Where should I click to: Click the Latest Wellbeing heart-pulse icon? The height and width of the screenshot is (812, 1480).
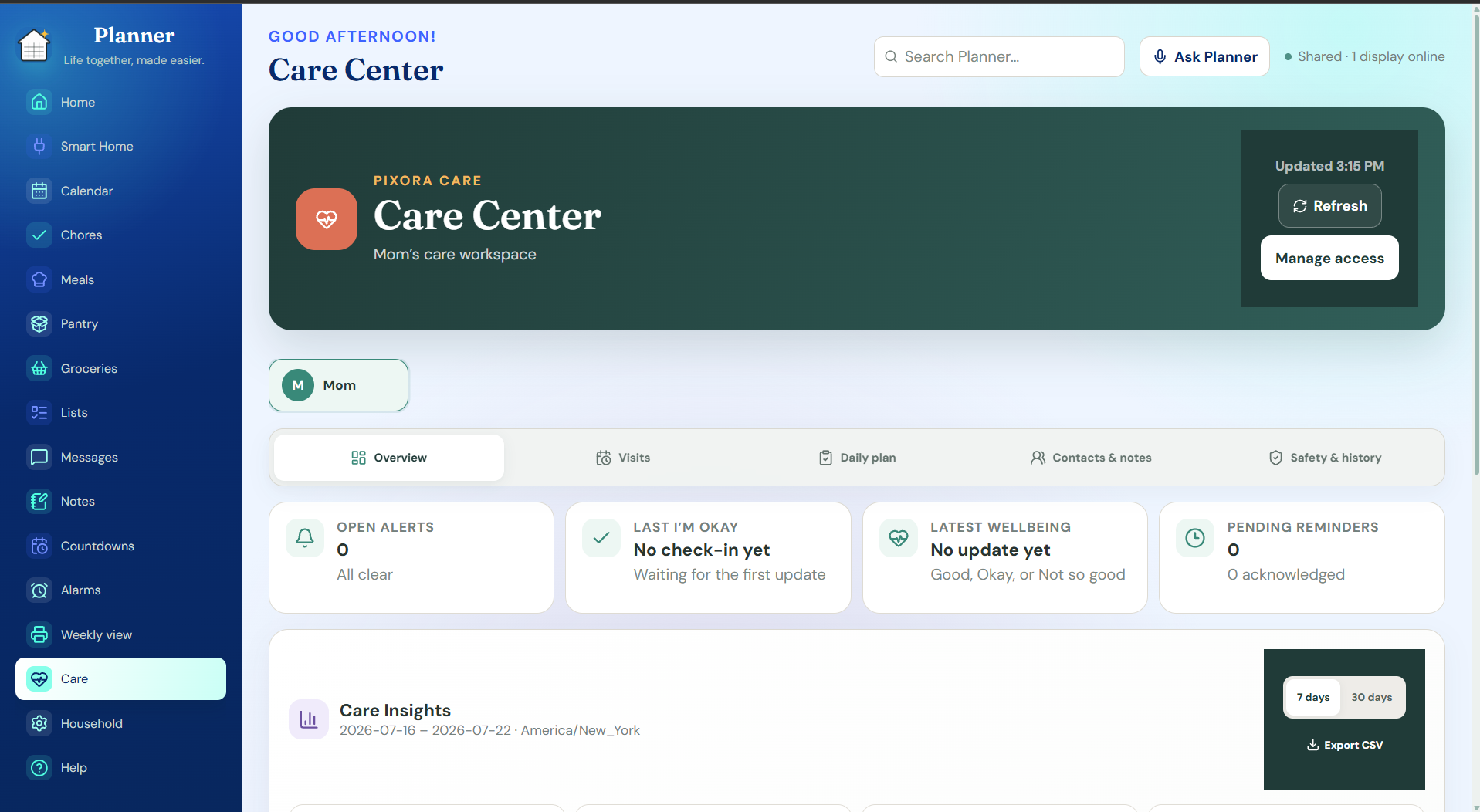(899, 538)
